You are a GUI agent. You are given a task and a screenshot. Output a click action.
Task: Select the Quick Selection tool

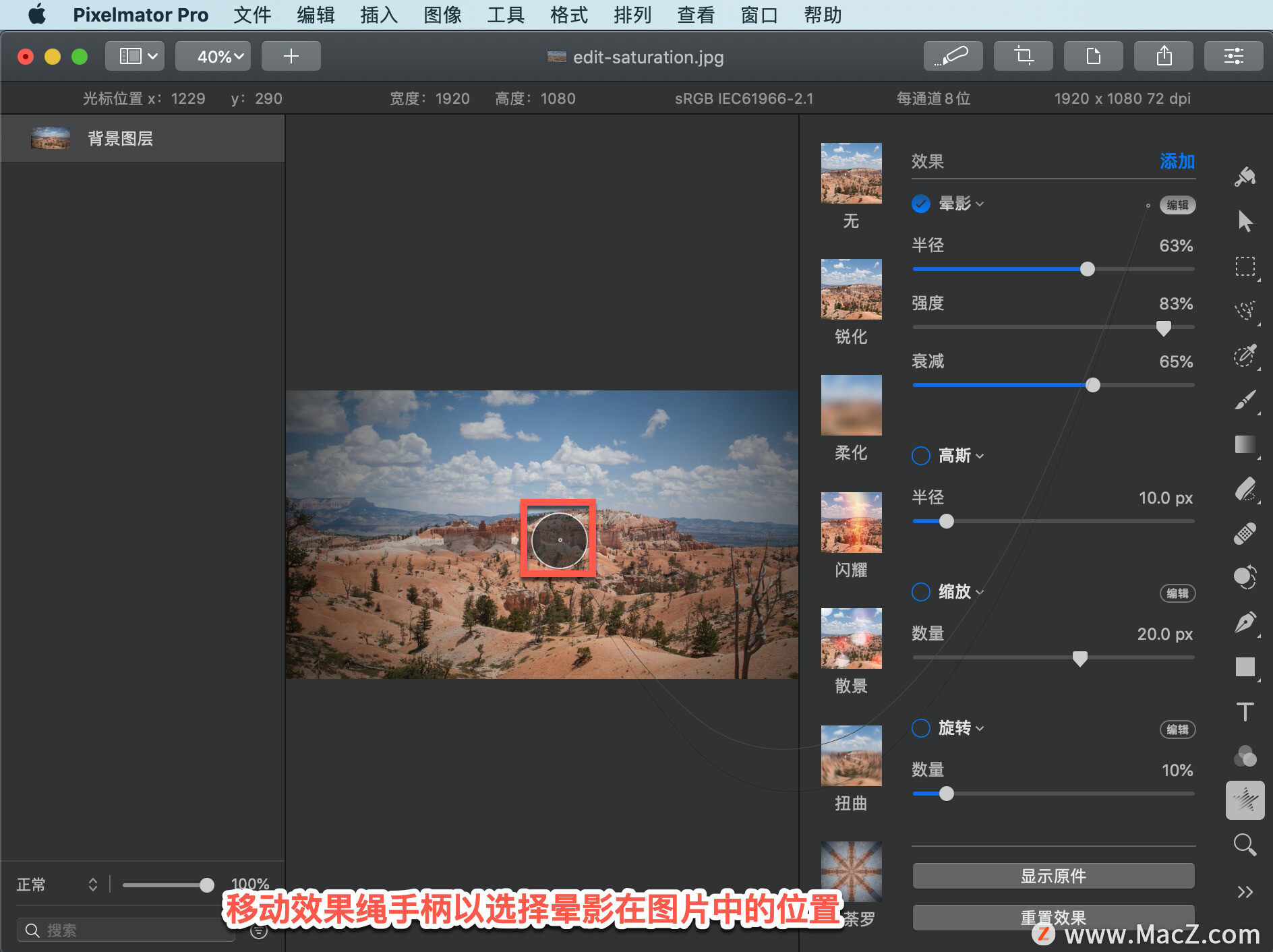click(x=1245, y=311)
